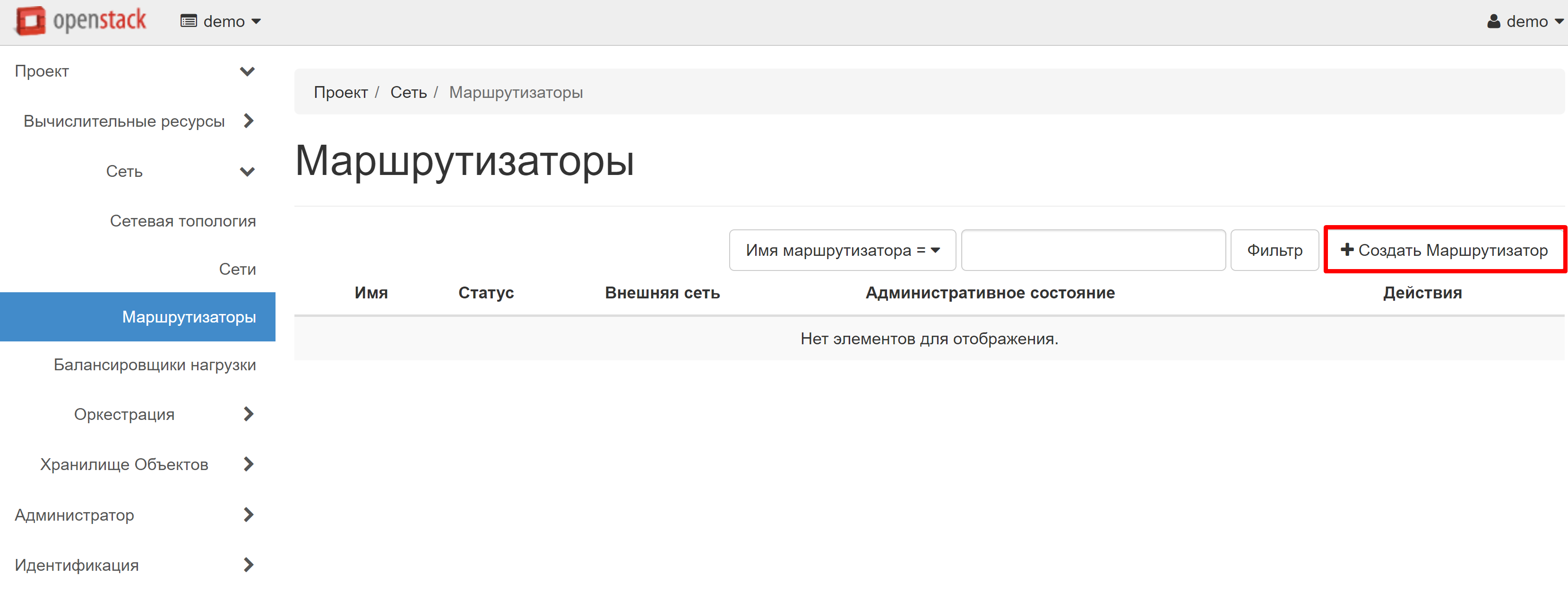Click 'Нет элементов для отображения' message
1568x593 pixels.
[x=929, y=339]
